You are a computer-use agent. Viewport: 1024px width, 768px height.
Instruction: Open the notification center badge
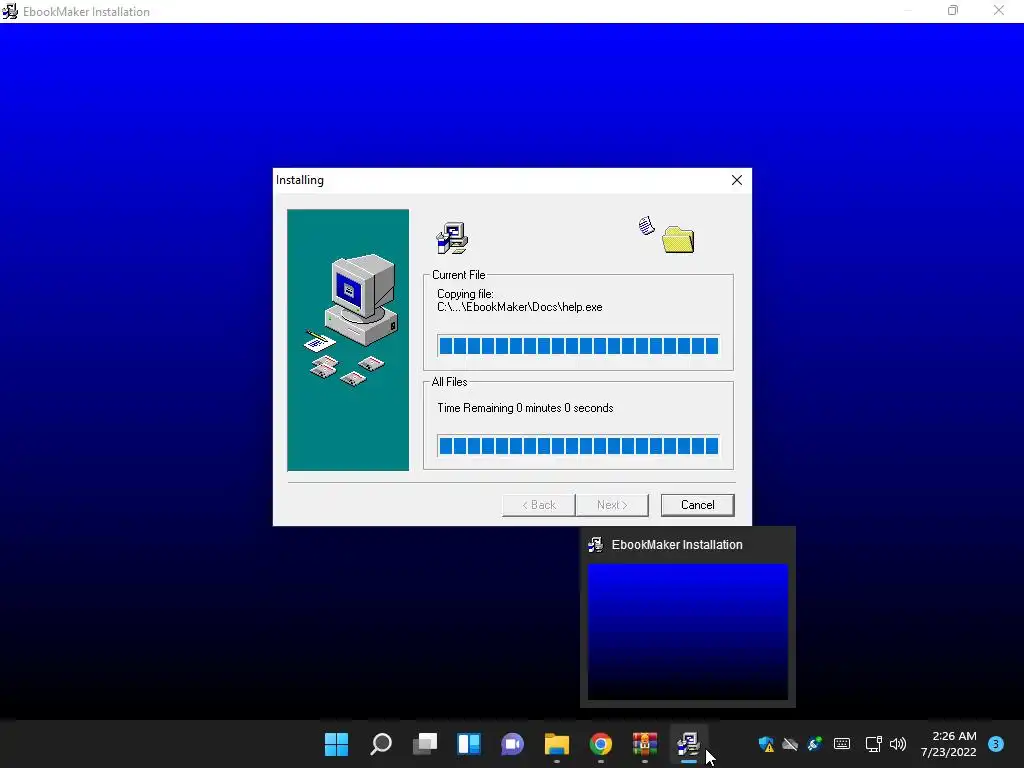click(x=996, y=744)
